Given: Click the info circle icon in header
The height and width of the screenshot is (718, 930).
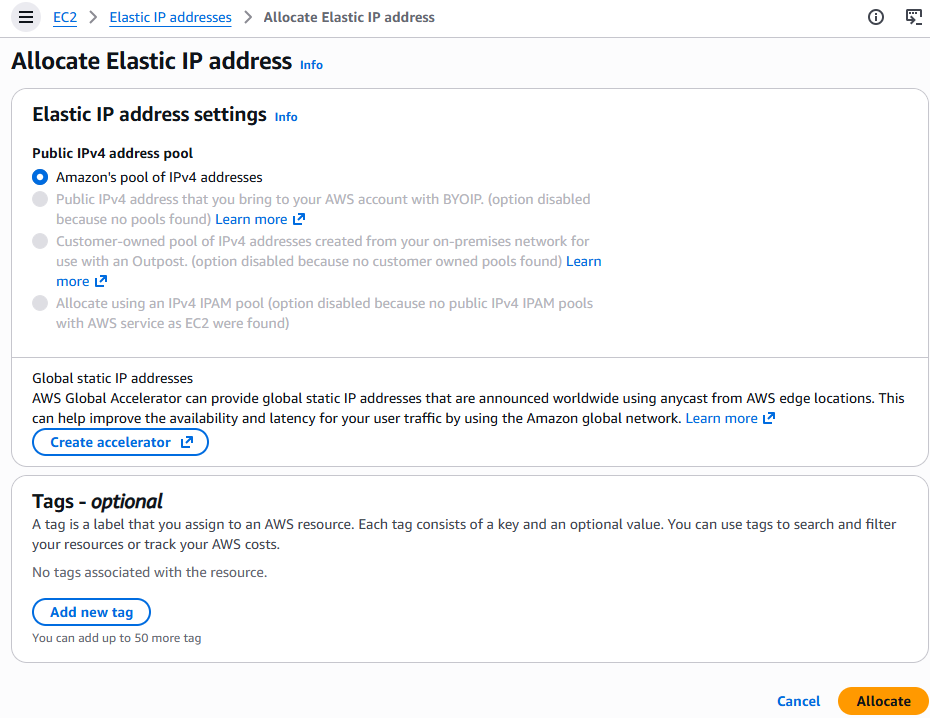Looking at the screenshot, I should coord(876,17).
